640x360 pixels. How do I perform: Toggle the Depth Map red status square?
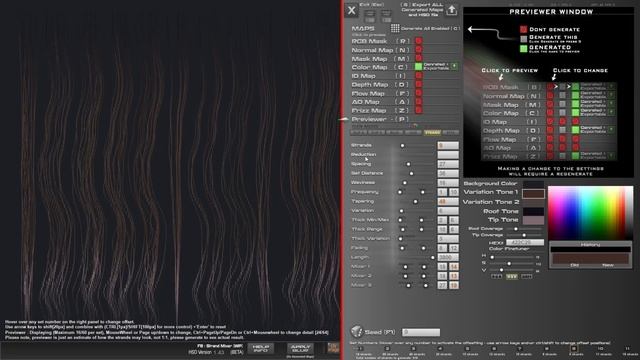(418, 84)
